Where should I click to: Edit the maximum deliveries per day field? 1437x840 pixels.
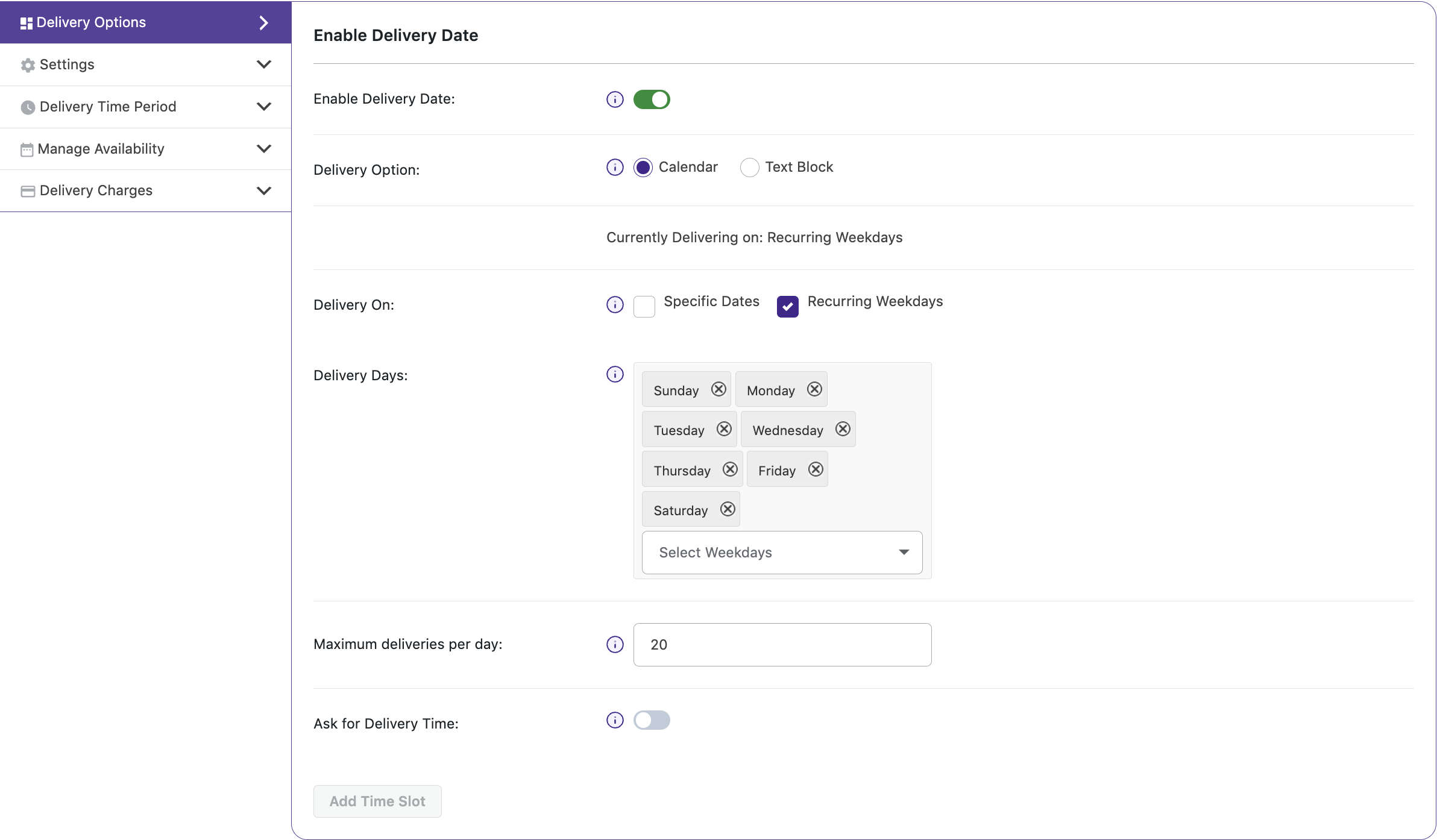click(x=782, y=644)
